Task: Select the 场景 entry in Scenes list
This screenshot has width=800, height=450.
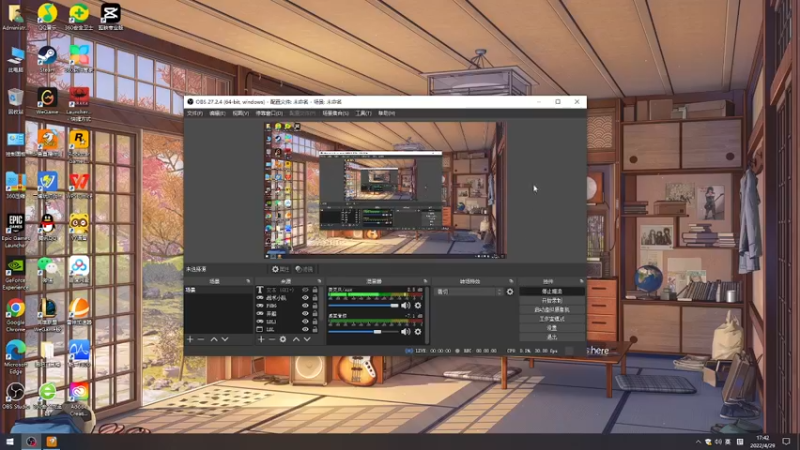Action: coord(218,290)
